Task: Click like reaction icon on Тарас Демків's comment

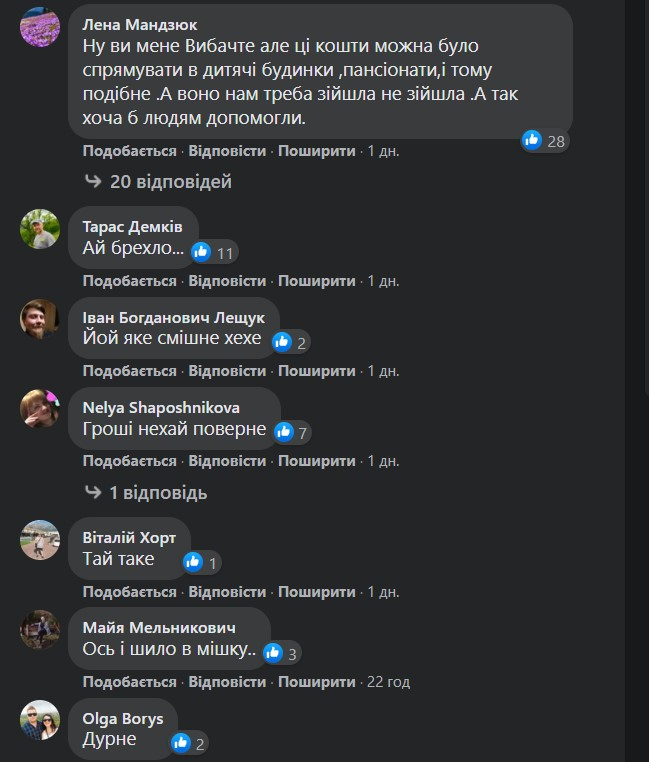Action: pos(202,252)
